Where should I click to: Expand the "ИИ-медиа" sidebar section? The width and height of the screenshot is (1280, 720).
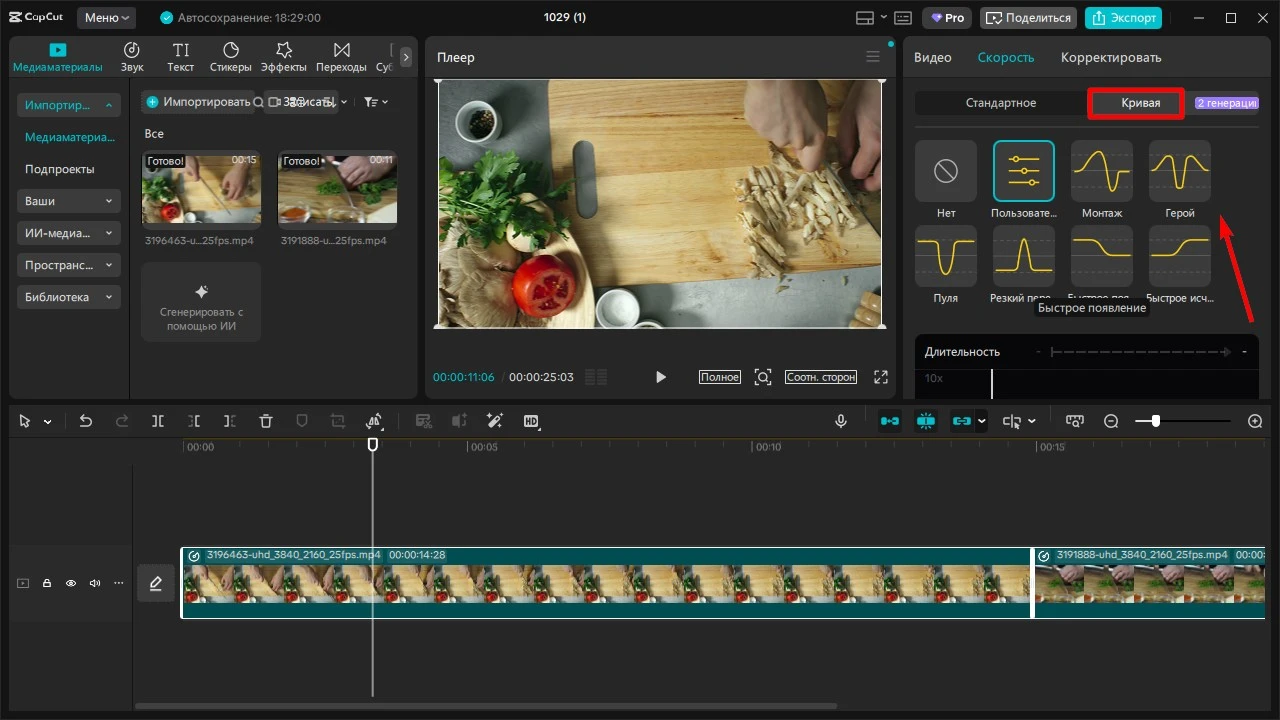(x=69, y=233)
